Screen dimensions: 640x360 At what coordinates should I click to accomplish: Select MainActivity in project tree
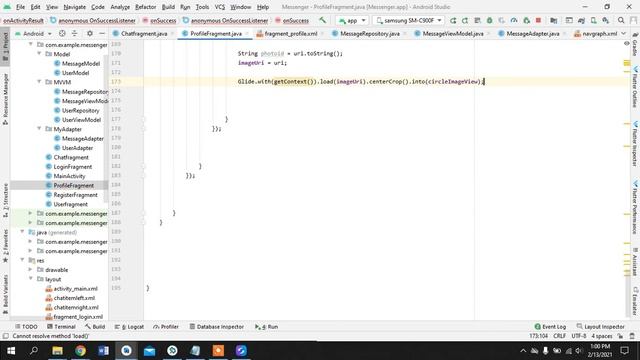69,176
